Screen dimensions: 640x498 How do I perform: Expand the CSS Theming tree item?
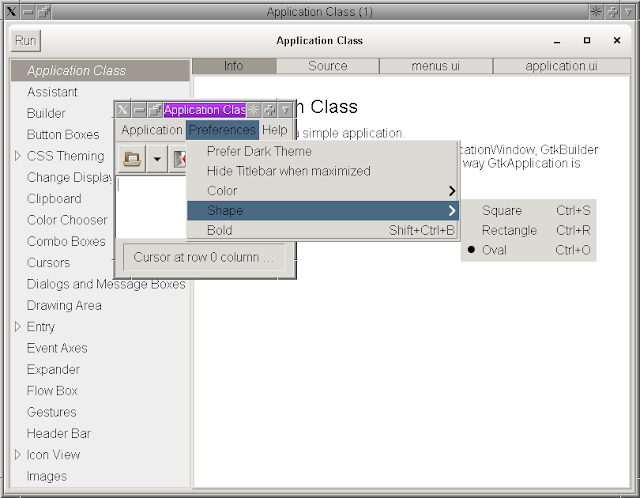click(18, 156)
